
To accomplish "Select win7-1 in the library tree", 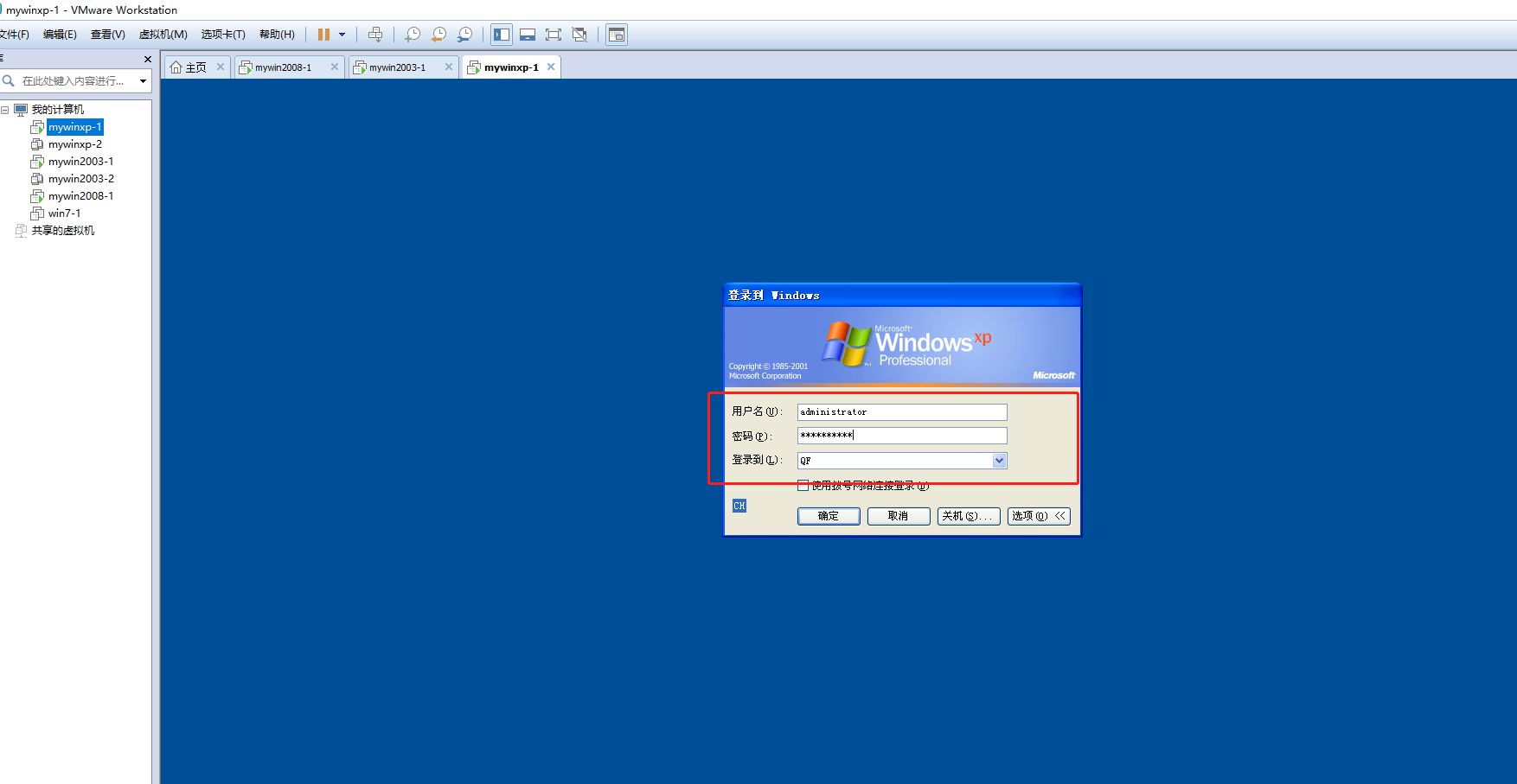I will (x=64, y=214).
